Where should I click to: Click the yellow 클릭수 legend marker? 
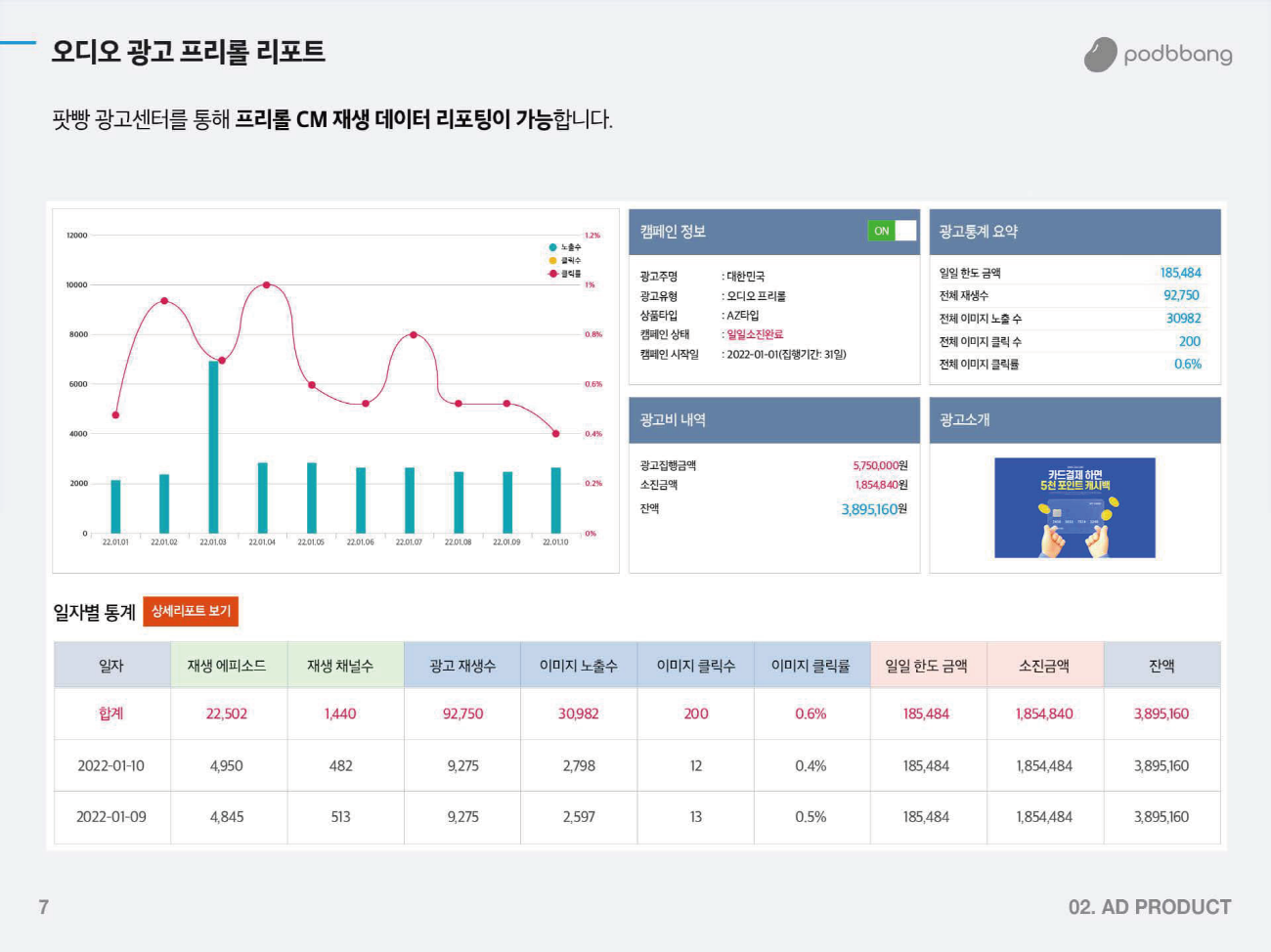tap(553, 260)
